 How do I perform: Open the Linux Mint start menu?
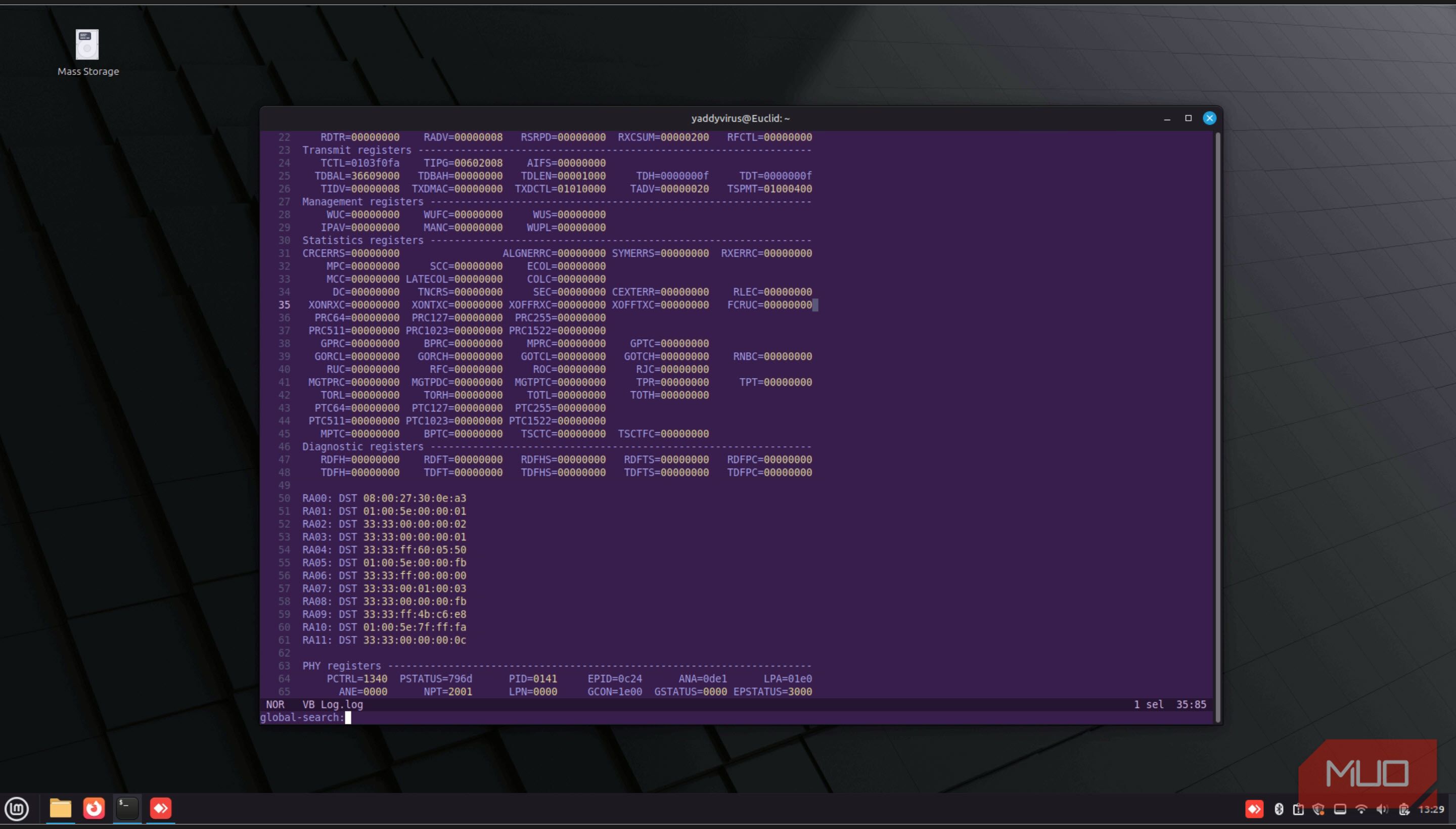point(17,808)
